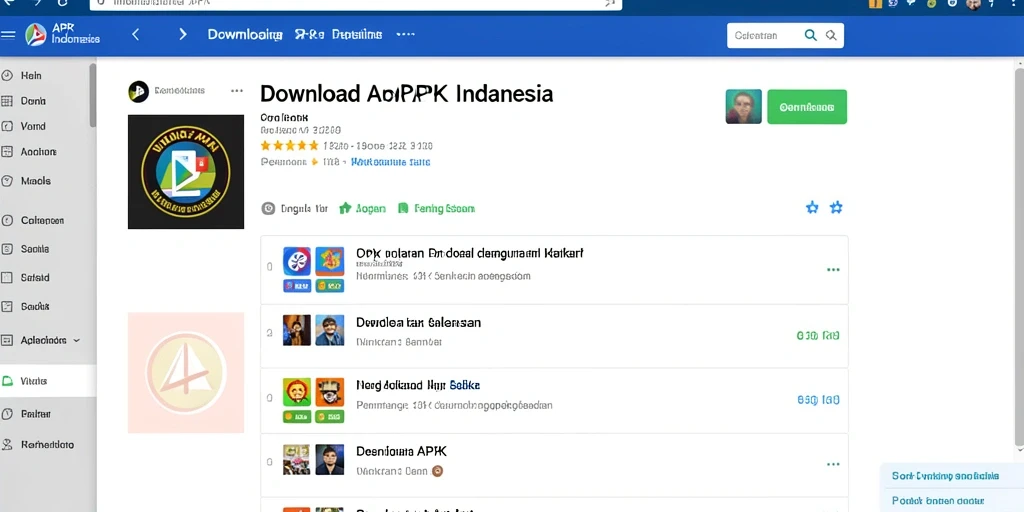The width and height of the screenshot is (1024, 512).
Task: Select the Vomd sidebar item
Action: tap(33, 126)
